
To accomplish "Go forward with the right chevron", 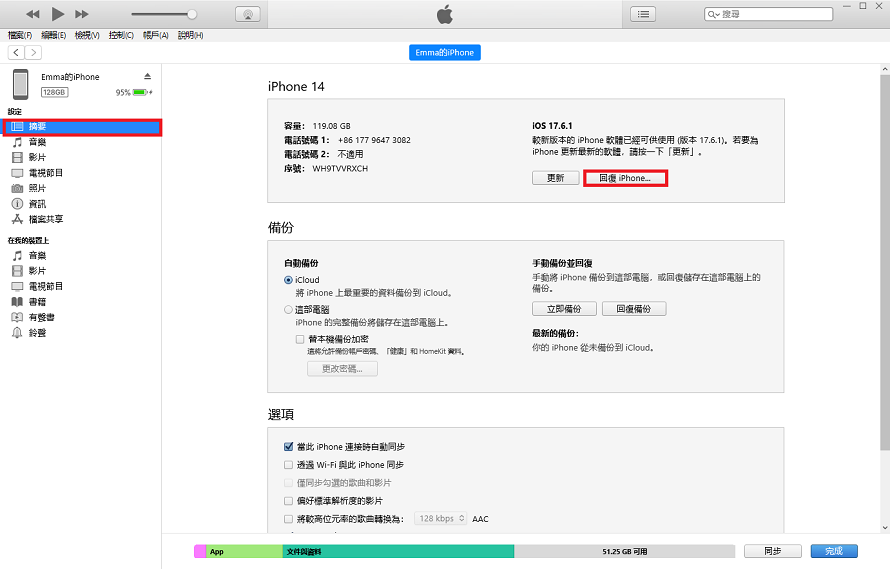I will pos(33,53).
